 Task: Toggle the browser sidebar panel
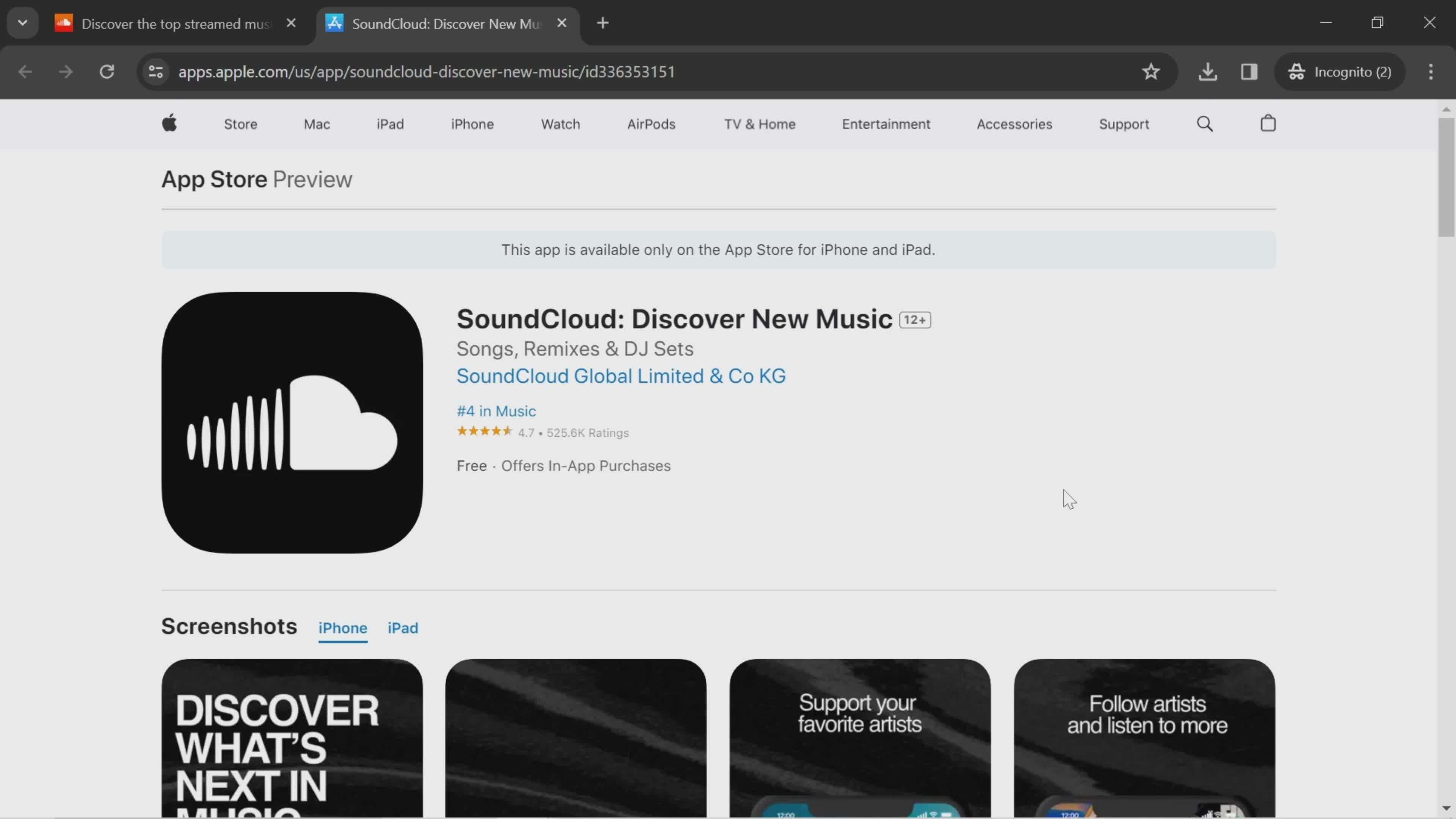(x=1251, y=71)
